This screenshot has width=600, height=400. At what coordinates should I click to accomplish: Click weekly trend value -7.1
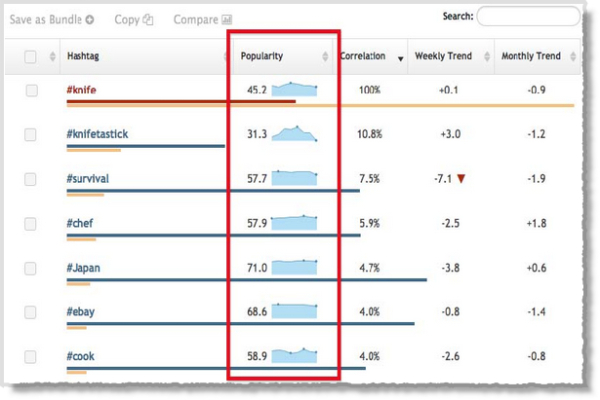point(443,179)
